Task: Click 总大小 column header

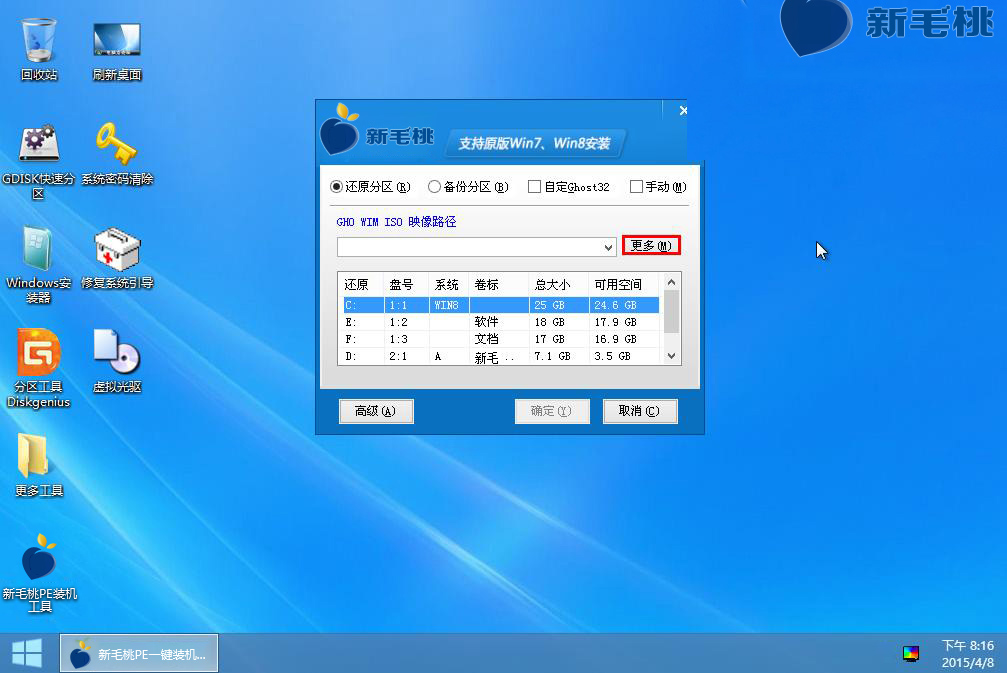Action: click(559, 284)
